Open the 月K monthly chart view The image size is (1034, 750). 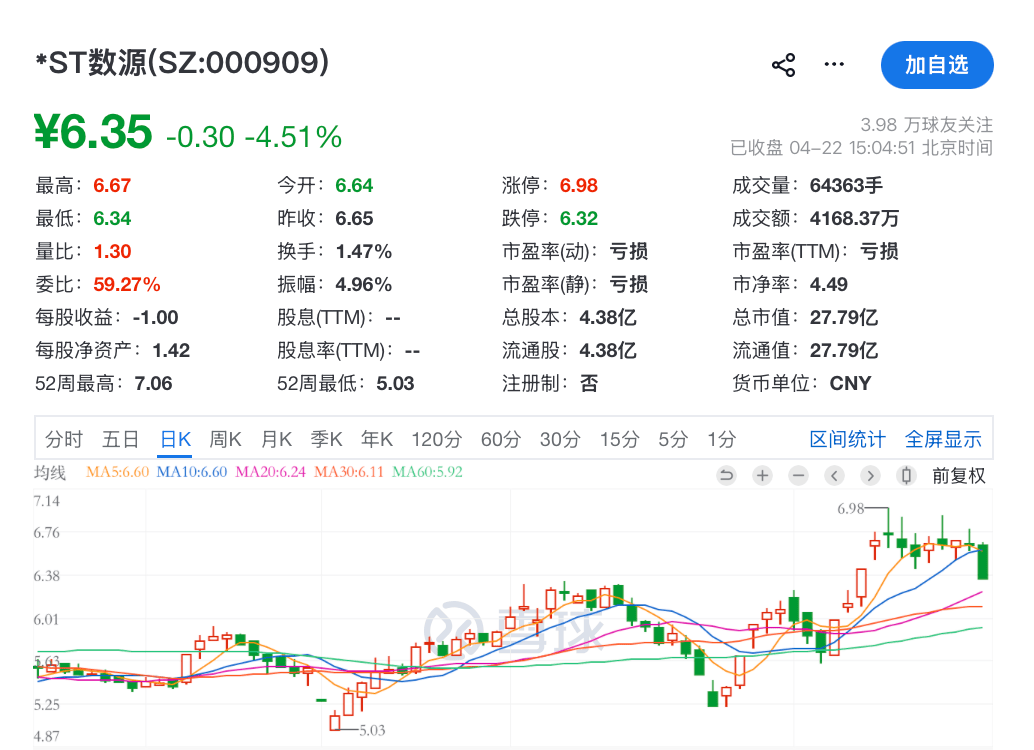pos(277,439)
